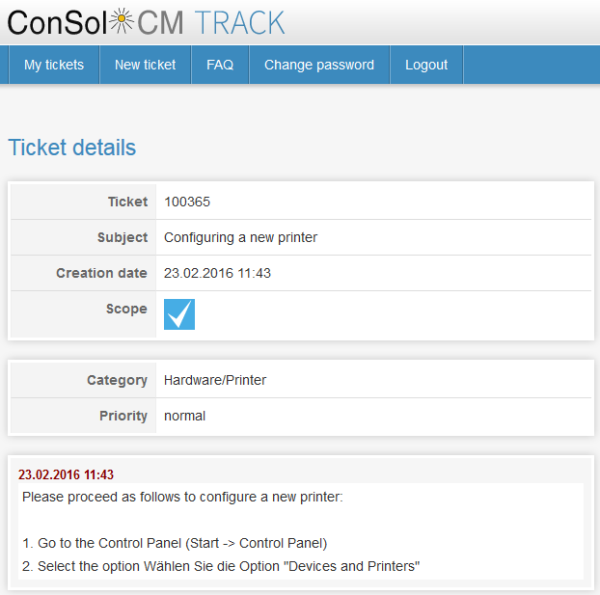Click the ConSol CM Track logo
The height and width of the screenshot is (595, 600).
(x=146, y=21)
